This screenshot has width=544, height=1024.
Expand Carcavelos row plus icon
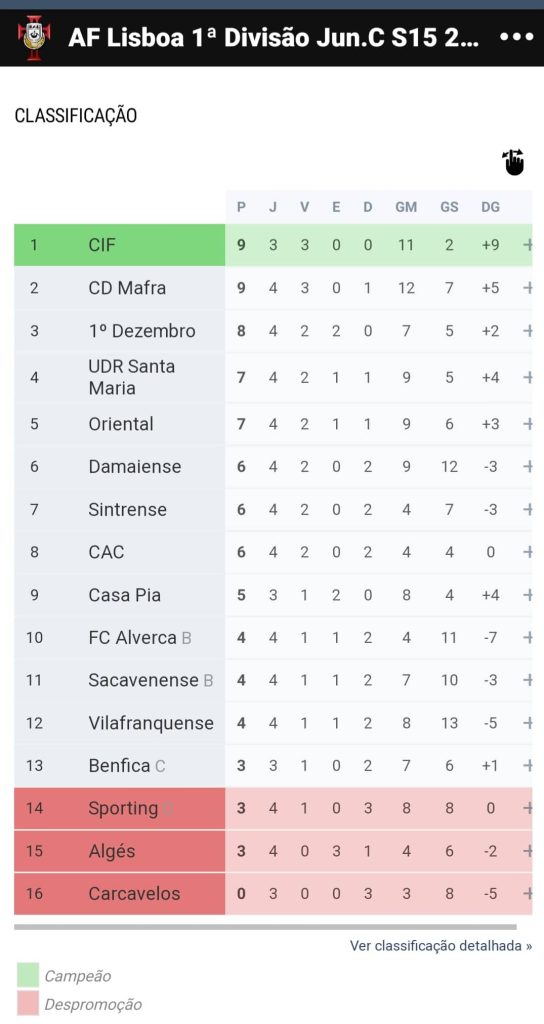coord(528,893)
